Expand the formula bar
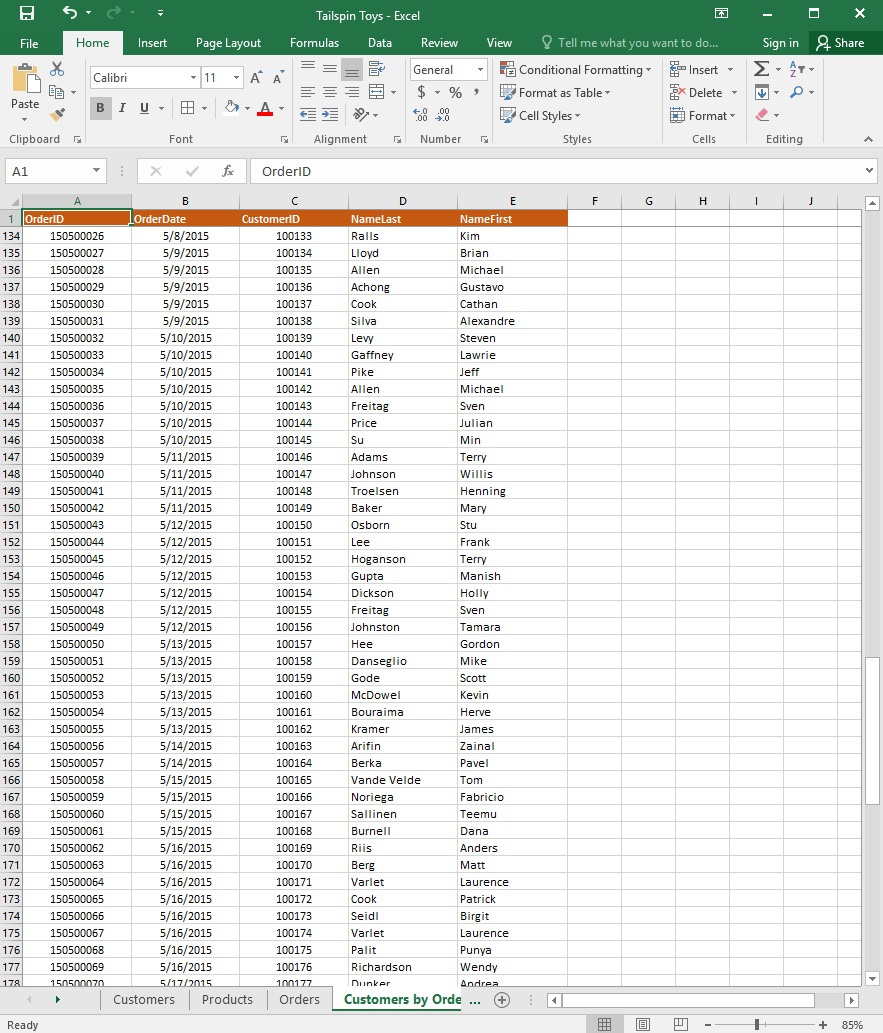 869,171
